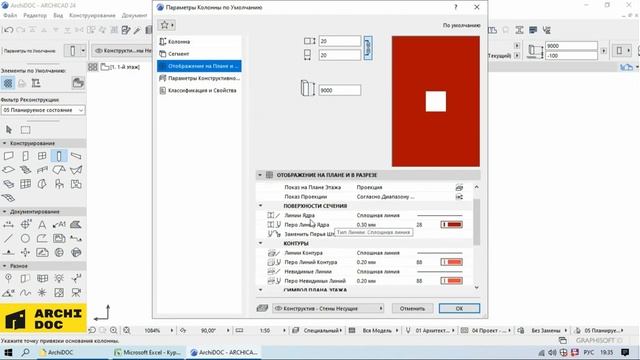640x360 pixels.
Task: Select the Zone tool
Action: pyautogui.click(x=76, y=184)
